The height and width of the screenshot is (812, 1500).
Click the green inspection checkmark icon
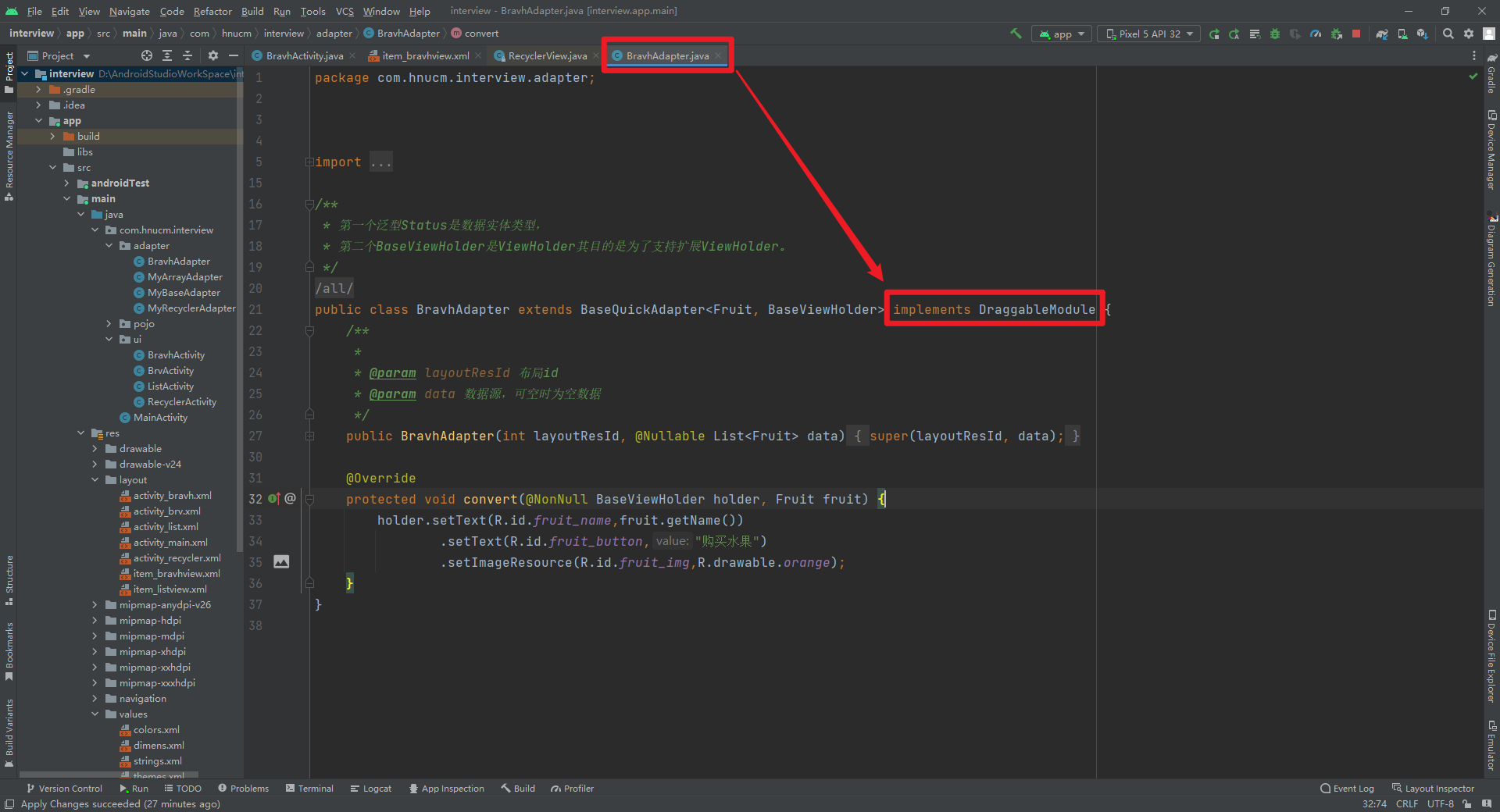click(1473, 77)
